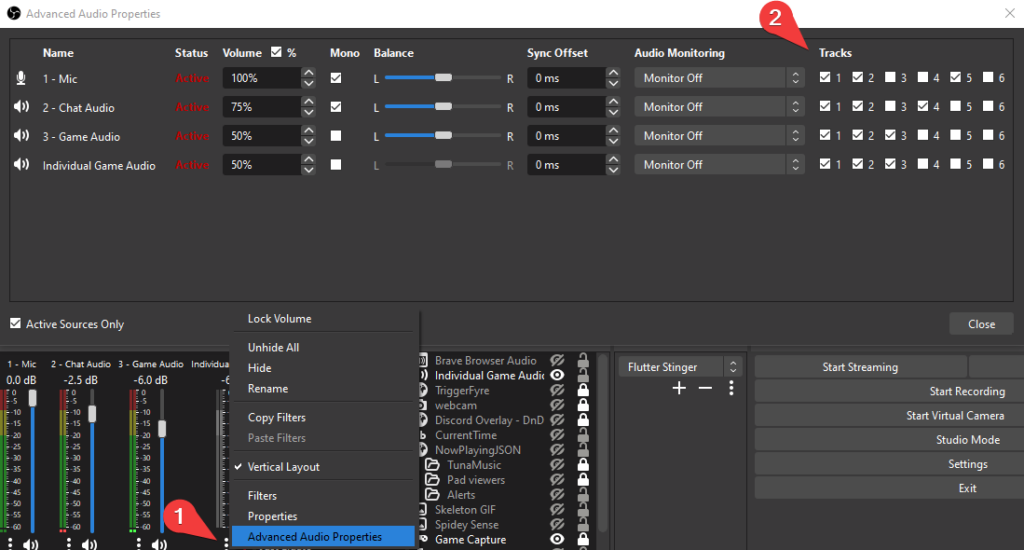This screenshot has width=1024, height=550.
Task: Open Audio Monitoring dropdown for 3 - Game Audio
Action: [719, 135]
